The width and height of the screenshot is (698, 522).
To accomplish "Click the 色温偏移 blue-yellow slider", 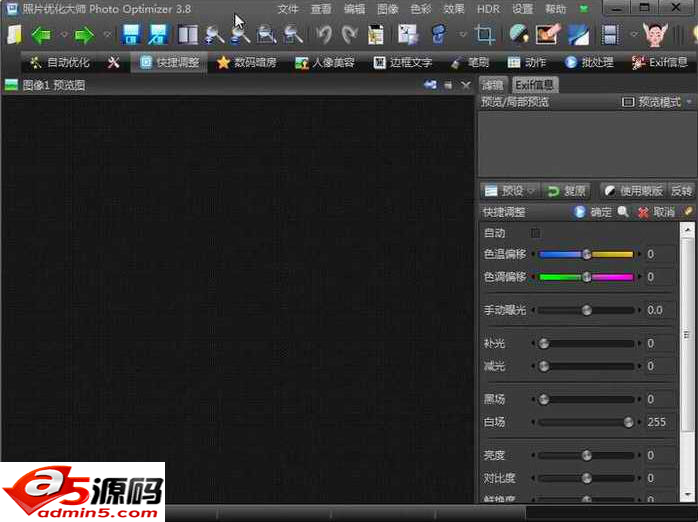I will tap(586, 255).
